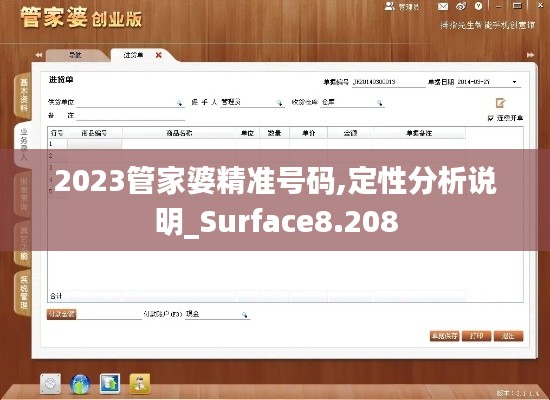
Task: Open the gear settings icon in dock
Action: pyautogui.click(x=50, y=384)
